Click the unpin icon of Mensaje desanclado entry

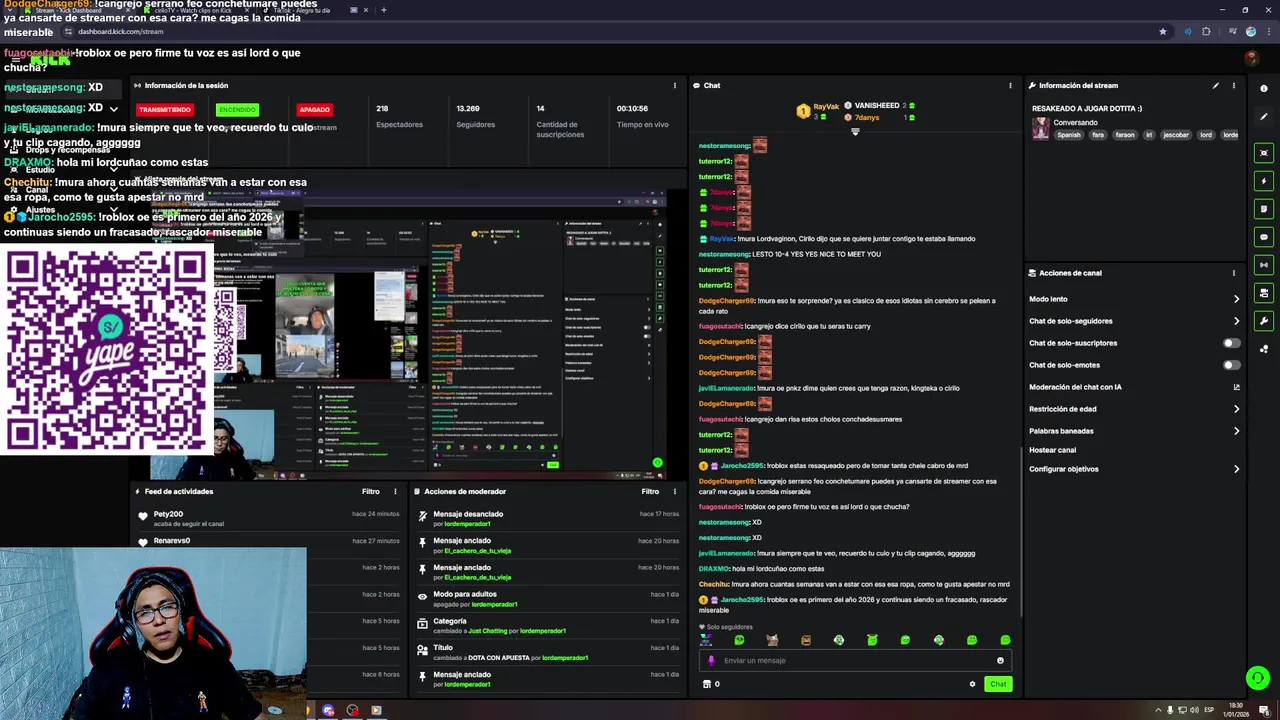tap(423, 517)
